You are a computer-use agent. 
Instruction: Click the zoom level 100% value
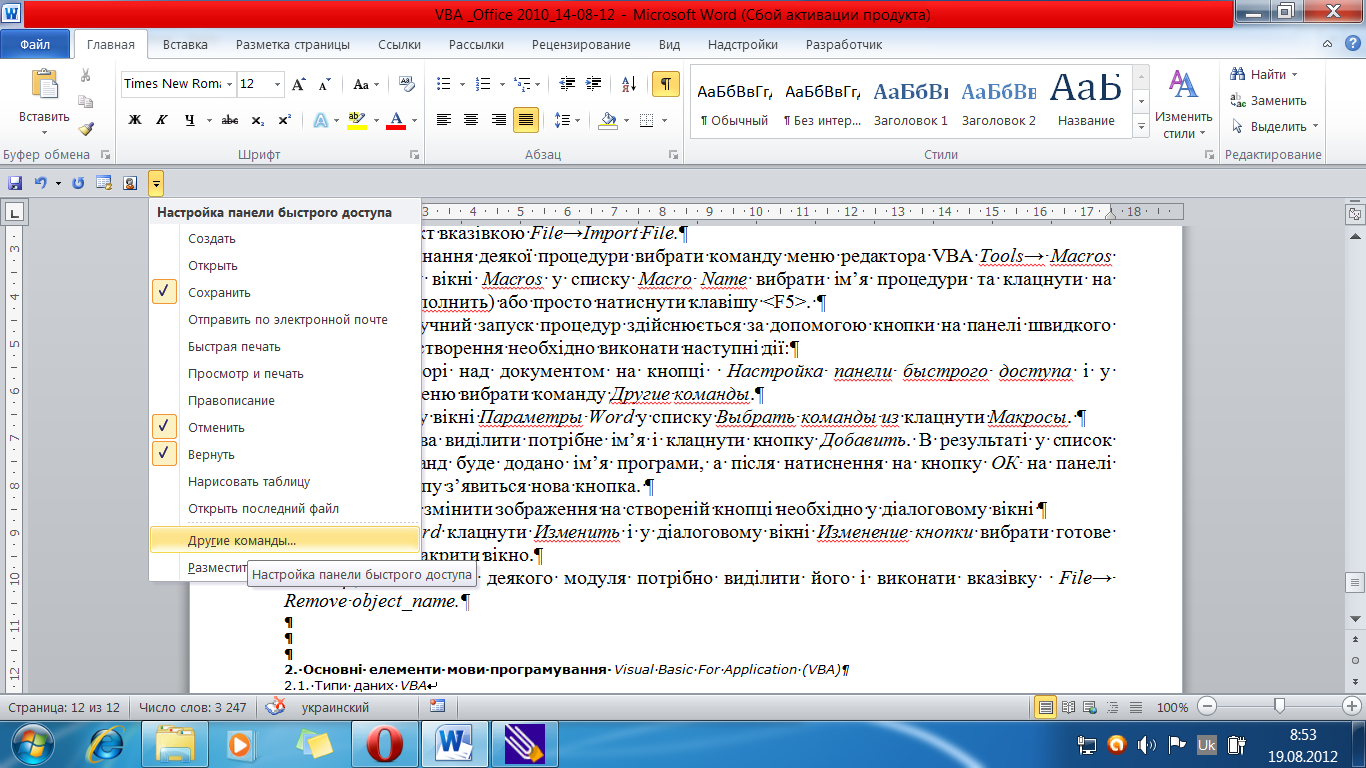(x=1172, y=707)
